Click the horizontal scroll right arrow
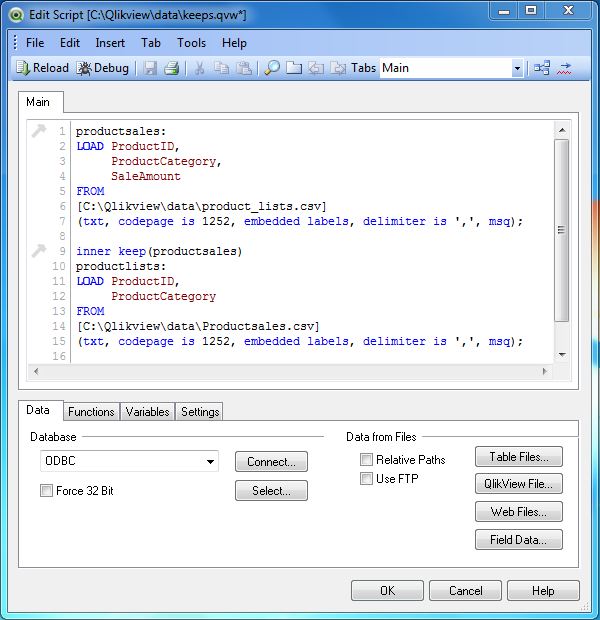This screenshot has height=620, width=600. click(545, 371)
